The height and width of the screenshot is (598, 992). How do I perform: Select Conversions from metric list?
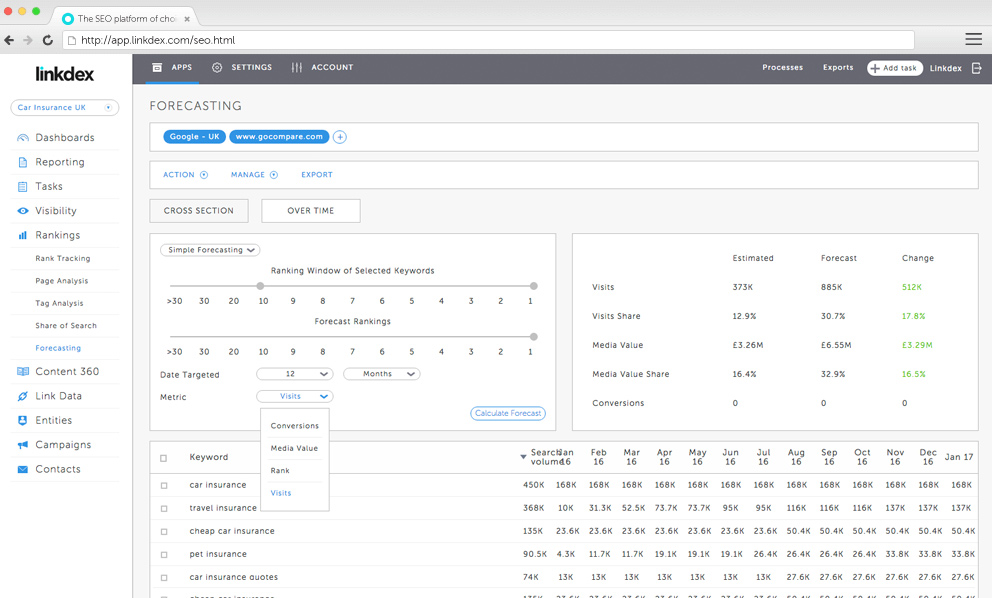pyautogui.click(x=295, y=426)
